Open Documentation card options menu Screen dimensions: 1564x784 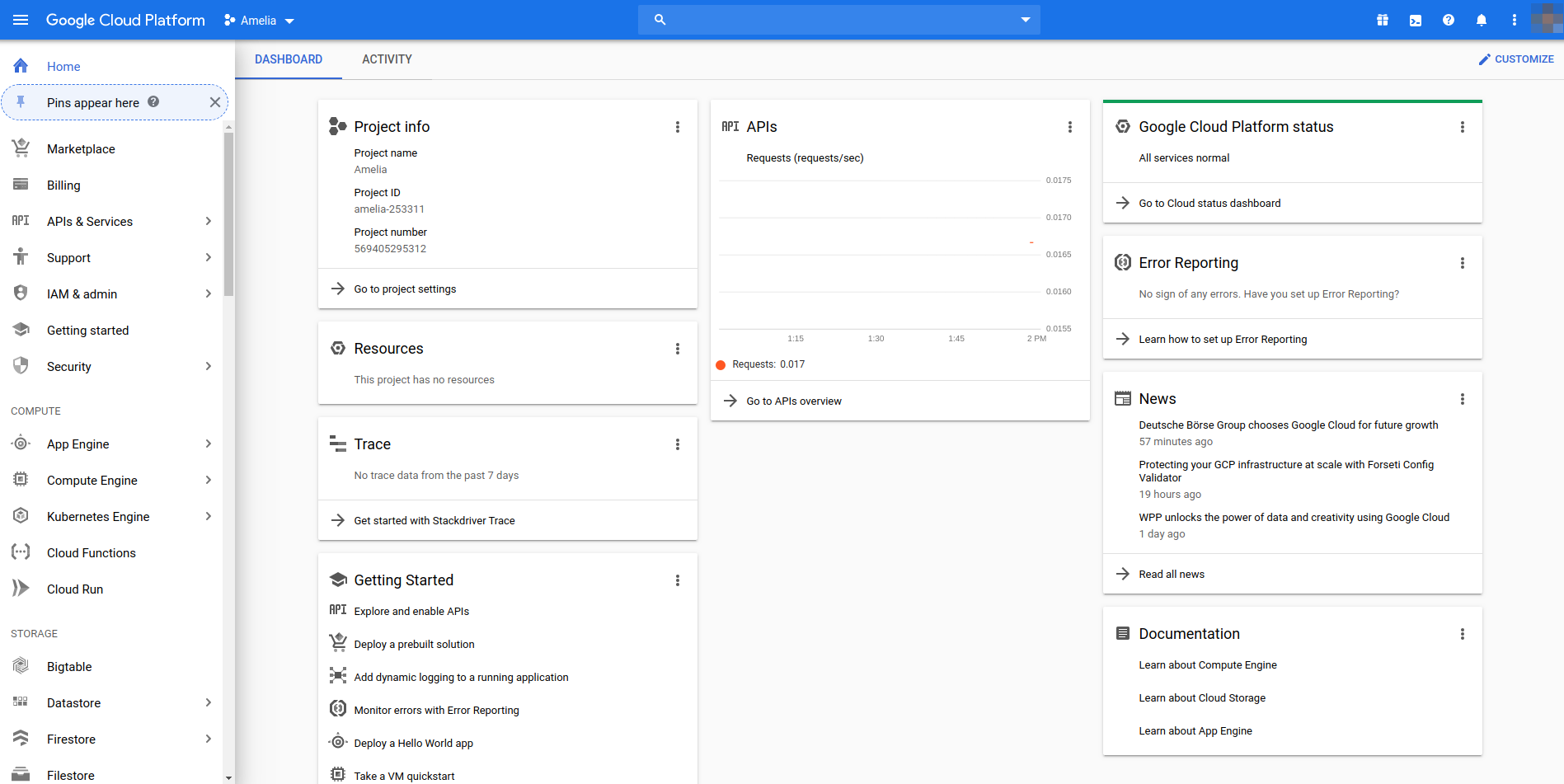[1463, 634]
